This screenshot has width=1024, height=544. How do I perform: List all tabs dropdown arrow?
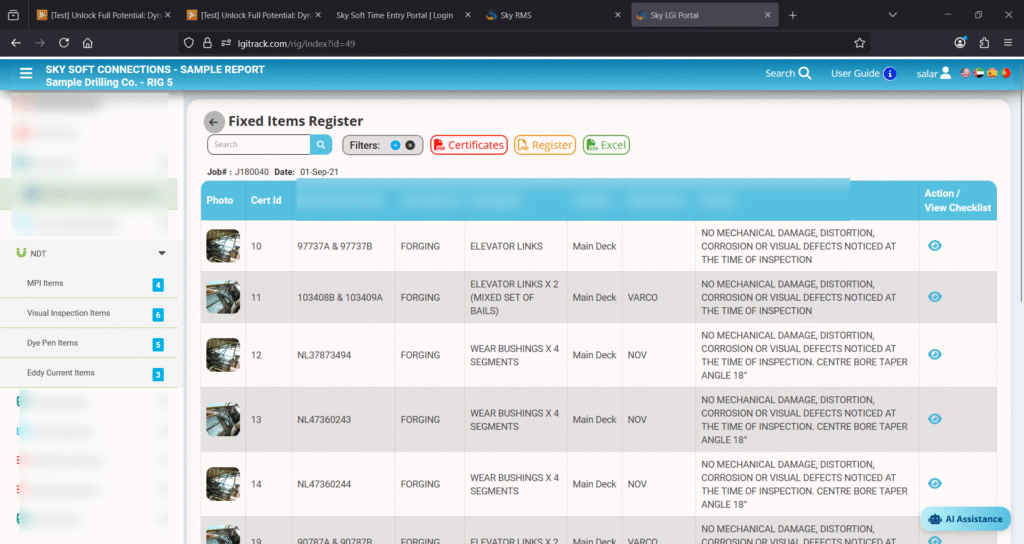tap(892, 15)
